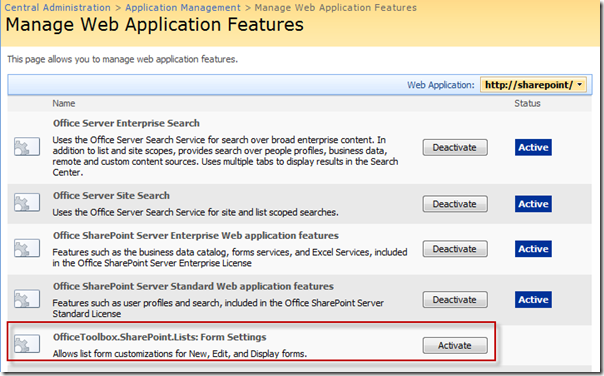Viewport: 604px width, 376px height.
Task: Select the Office Server Enterprise Search title
Action: [126, 123]
